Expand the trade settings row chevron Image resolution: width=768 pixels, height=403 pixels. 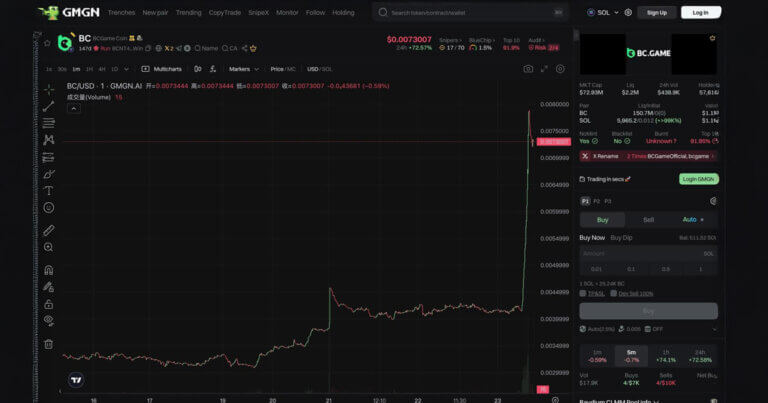715,329
